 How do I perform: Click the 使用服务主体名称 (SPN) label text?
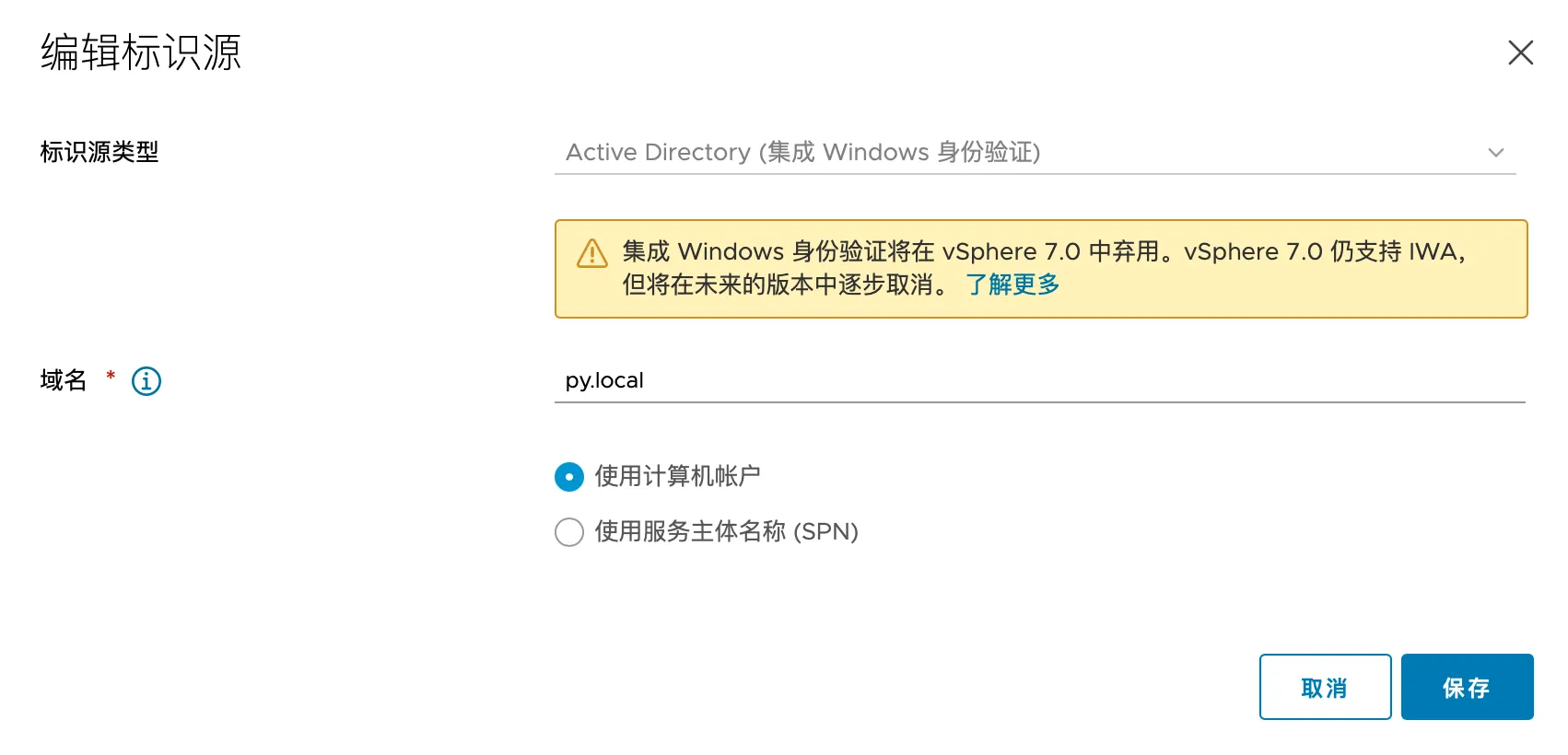726,531
